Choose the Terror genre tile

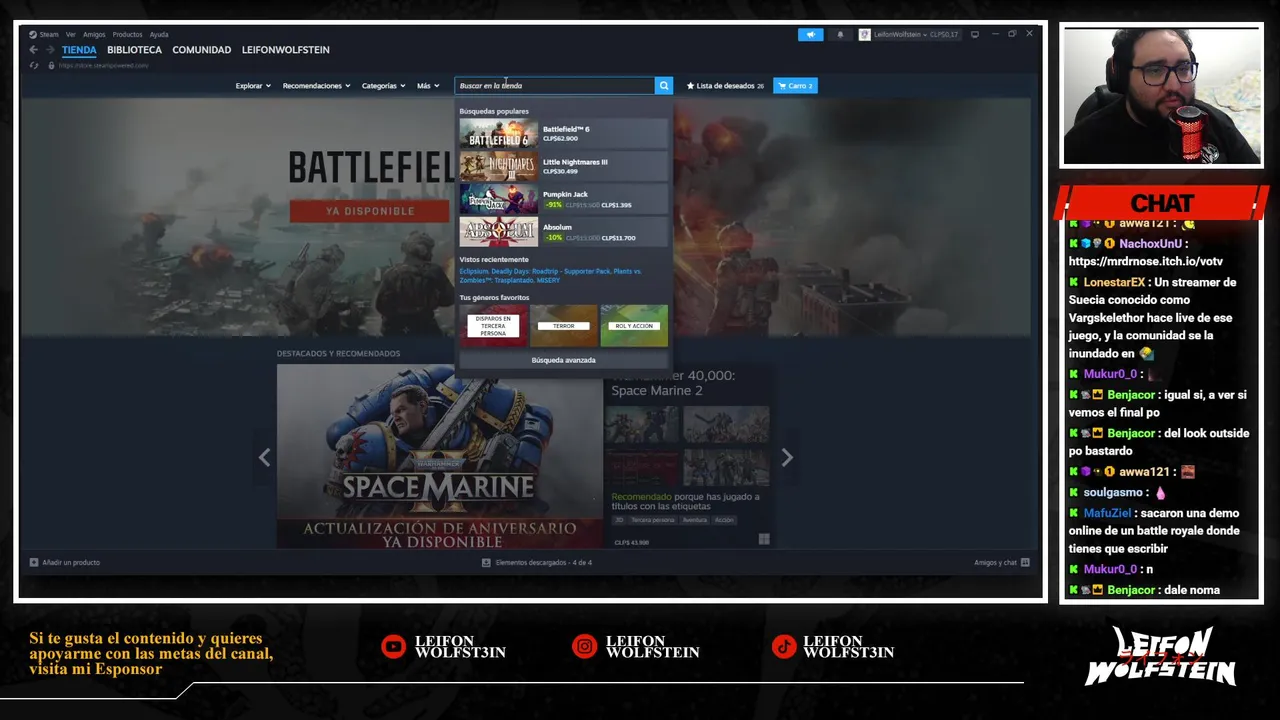(x=563, y=326)
